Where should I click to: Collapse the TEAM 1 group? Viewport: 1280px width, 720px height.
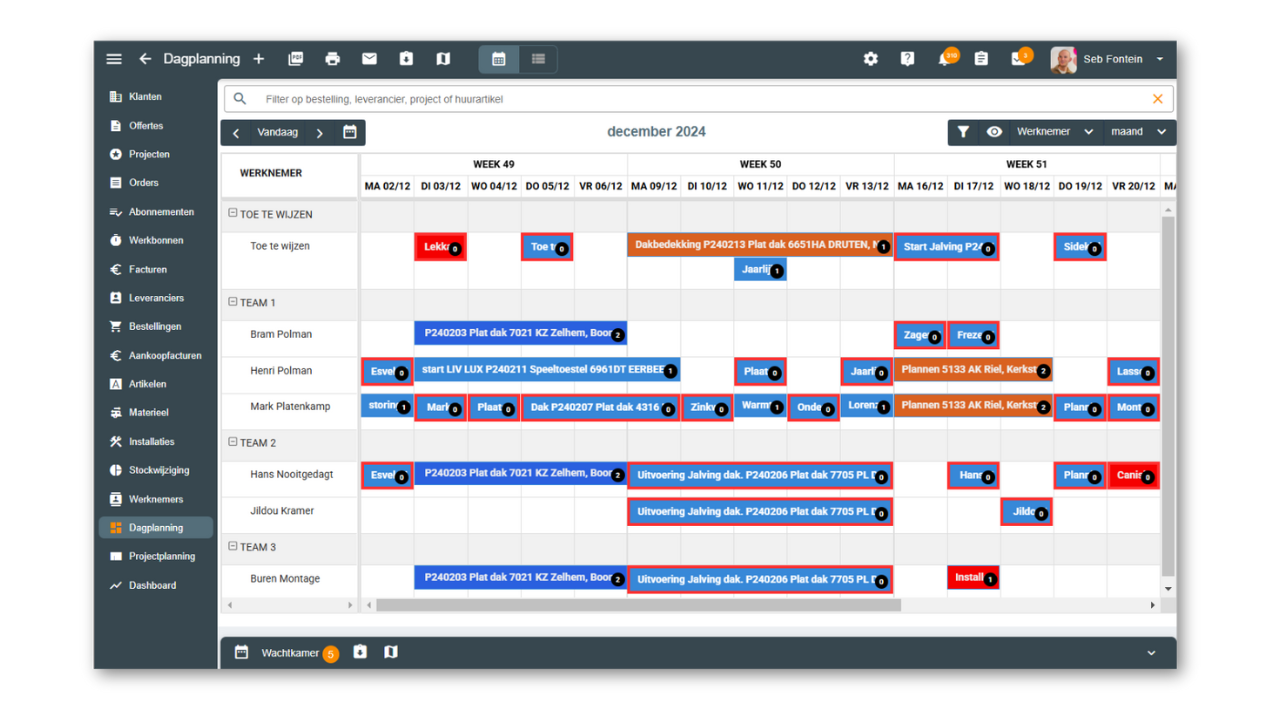click(231, 302)
